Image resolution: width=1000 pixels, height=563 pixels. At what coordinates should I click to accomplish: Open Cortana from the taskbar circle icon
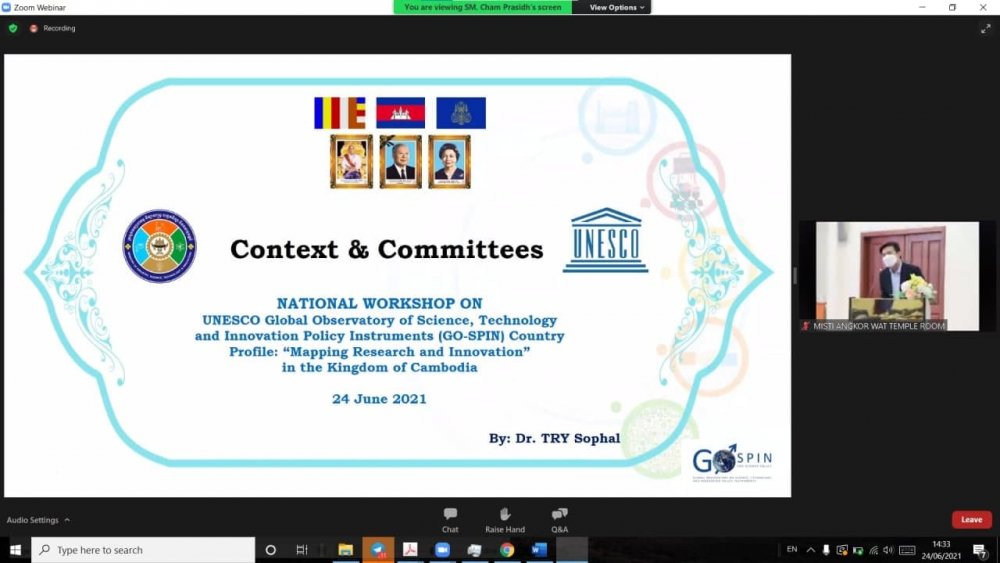tap(270, 550)
